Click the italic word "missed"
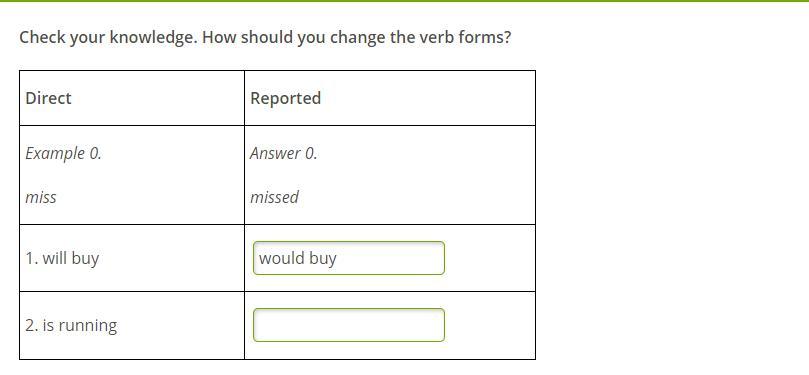The height and width of the screenshot is (375, 809). coord(274,197)
